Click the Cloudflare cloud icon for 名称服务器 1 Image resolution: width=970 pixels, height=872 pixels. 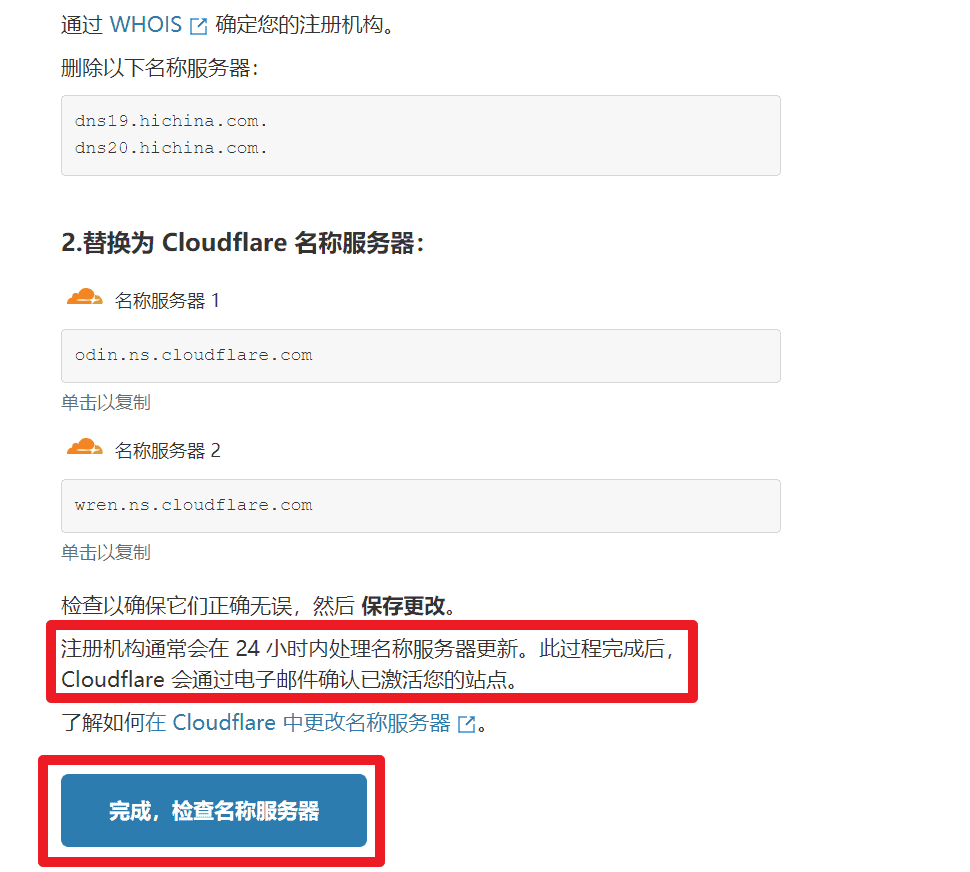(x=85, y=297)
